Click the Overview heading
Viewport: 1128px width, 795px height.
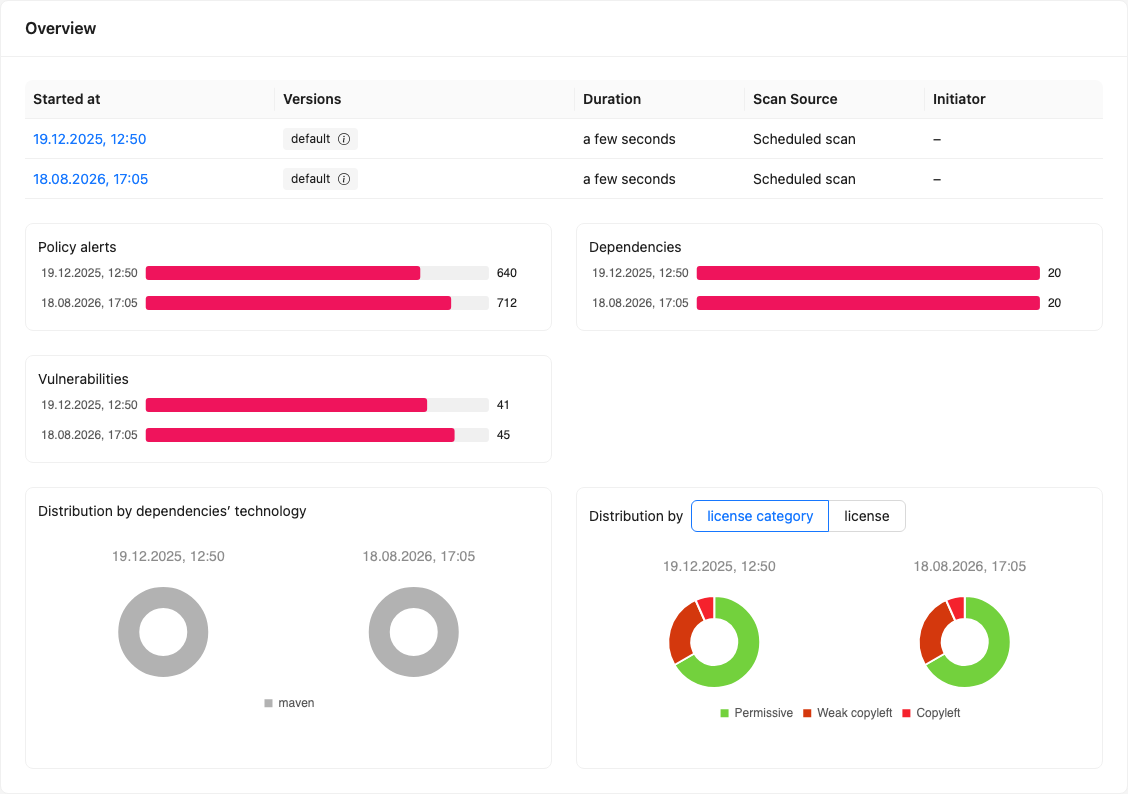coord(60,28)
